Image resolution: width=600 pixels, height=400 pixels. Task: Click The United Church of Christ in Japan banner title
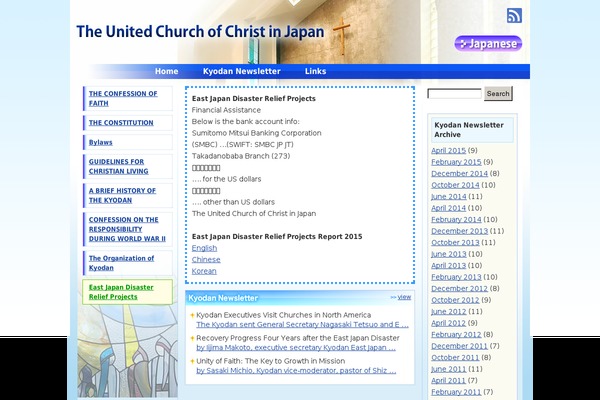tap(200, 31)
